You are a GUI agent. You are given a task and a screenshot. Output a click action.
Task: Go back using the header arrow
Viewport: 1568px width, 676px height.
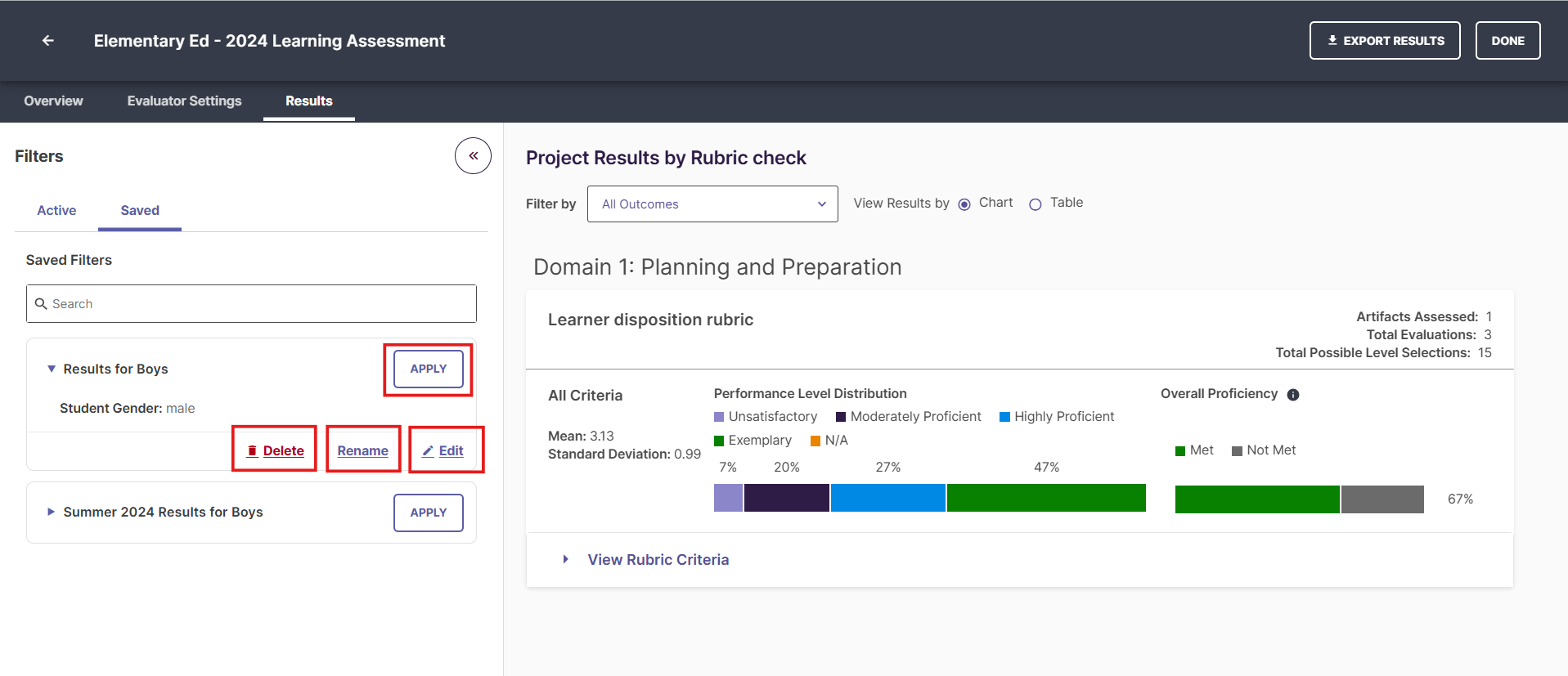[x=48, y=41]
